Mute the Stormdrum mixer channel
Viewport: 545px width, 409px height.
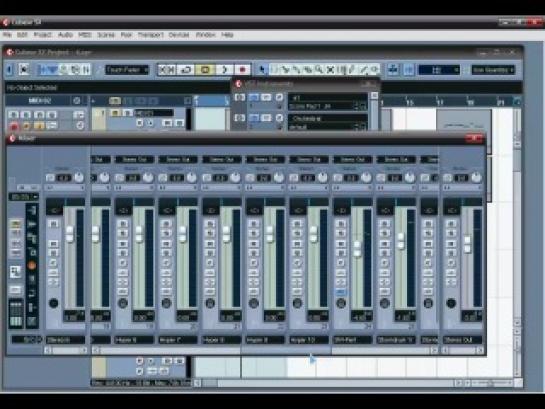point(384,223)
